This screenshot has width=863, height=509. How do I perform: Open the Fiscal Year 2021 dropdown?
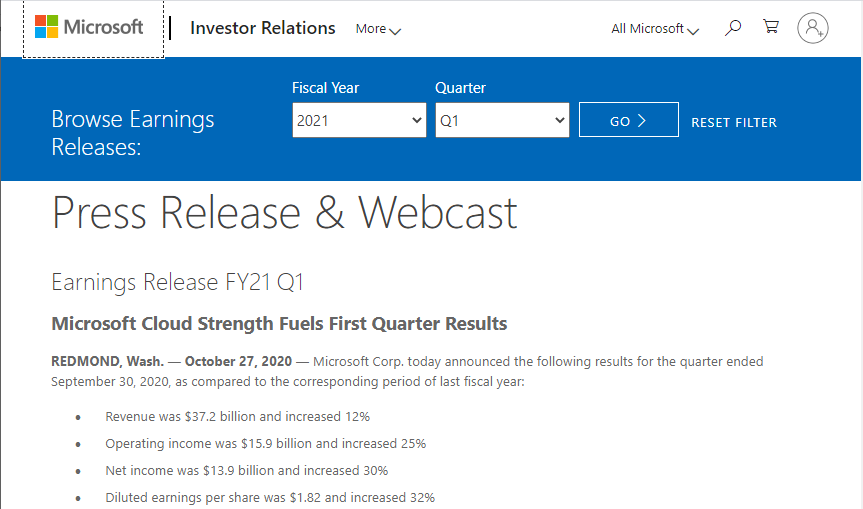pyautogui.click(x=360, y=121)
